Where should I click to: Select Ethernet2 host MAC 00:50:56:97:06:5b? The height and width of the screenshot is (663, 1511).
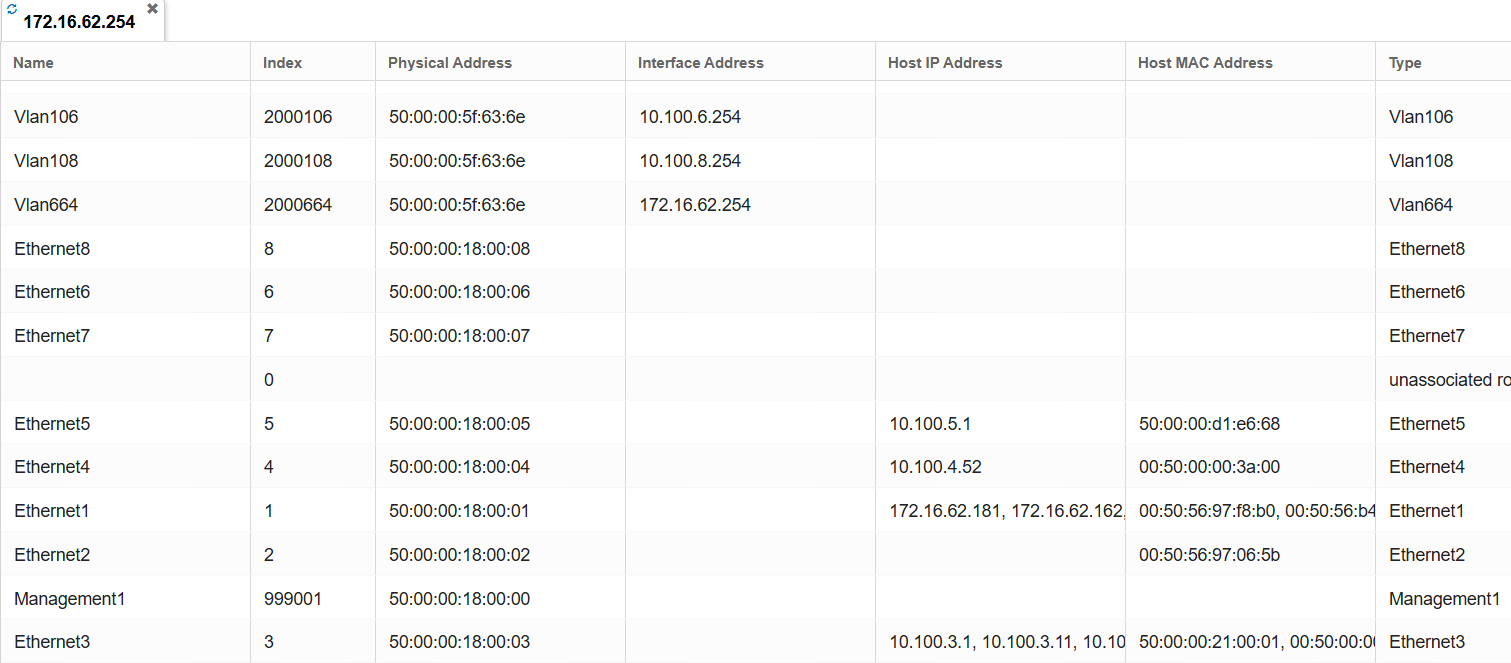1209,555
